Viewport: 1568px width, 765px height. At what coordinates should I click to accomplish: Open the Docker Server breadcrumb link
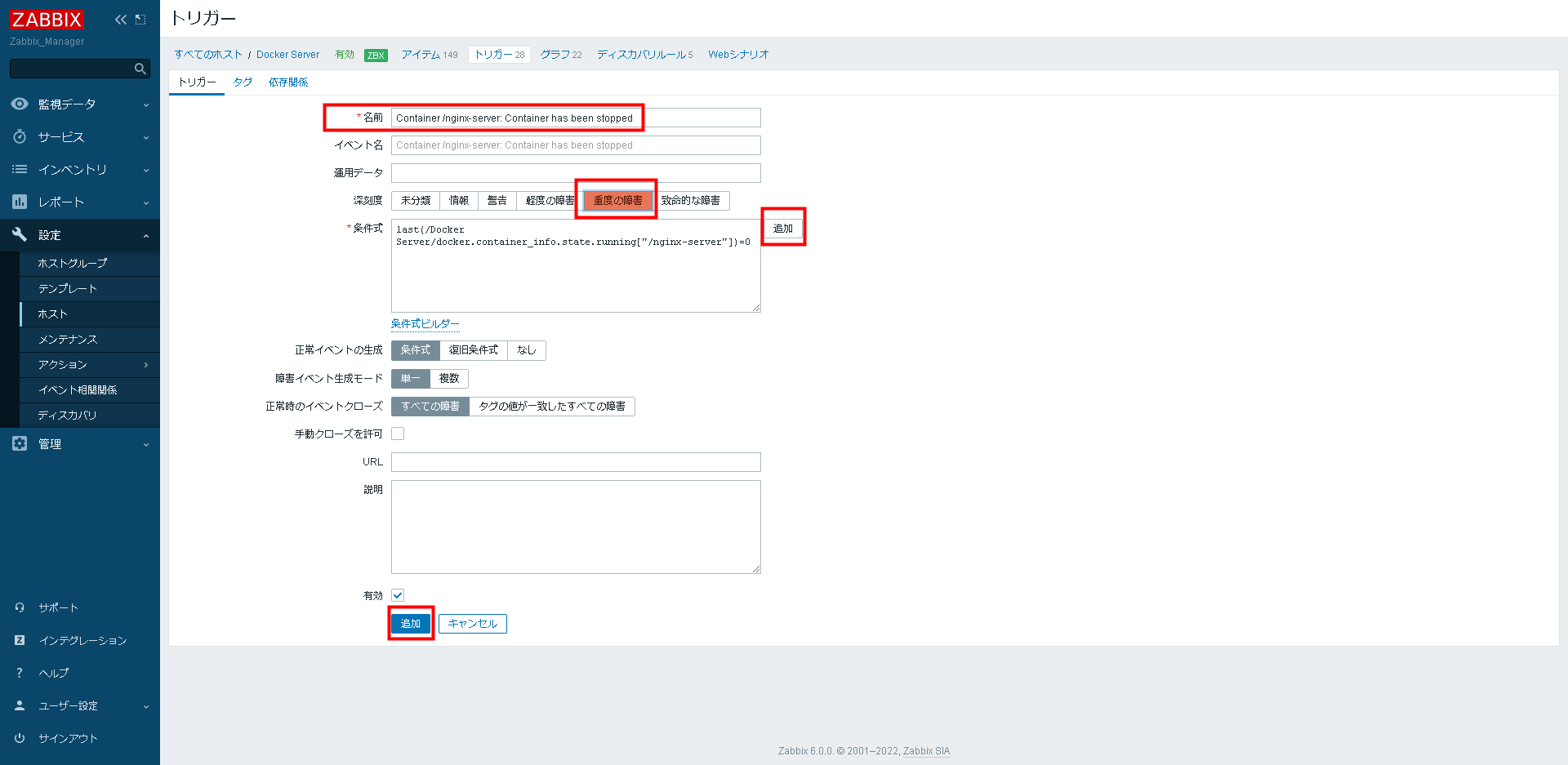pos(287,55)
